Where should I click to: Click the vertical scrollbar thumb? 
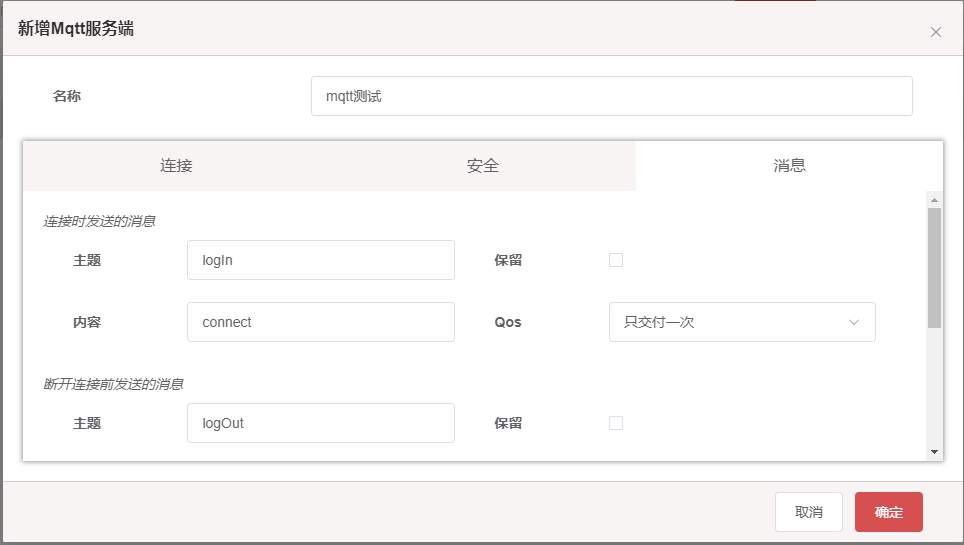pos(934,268)
